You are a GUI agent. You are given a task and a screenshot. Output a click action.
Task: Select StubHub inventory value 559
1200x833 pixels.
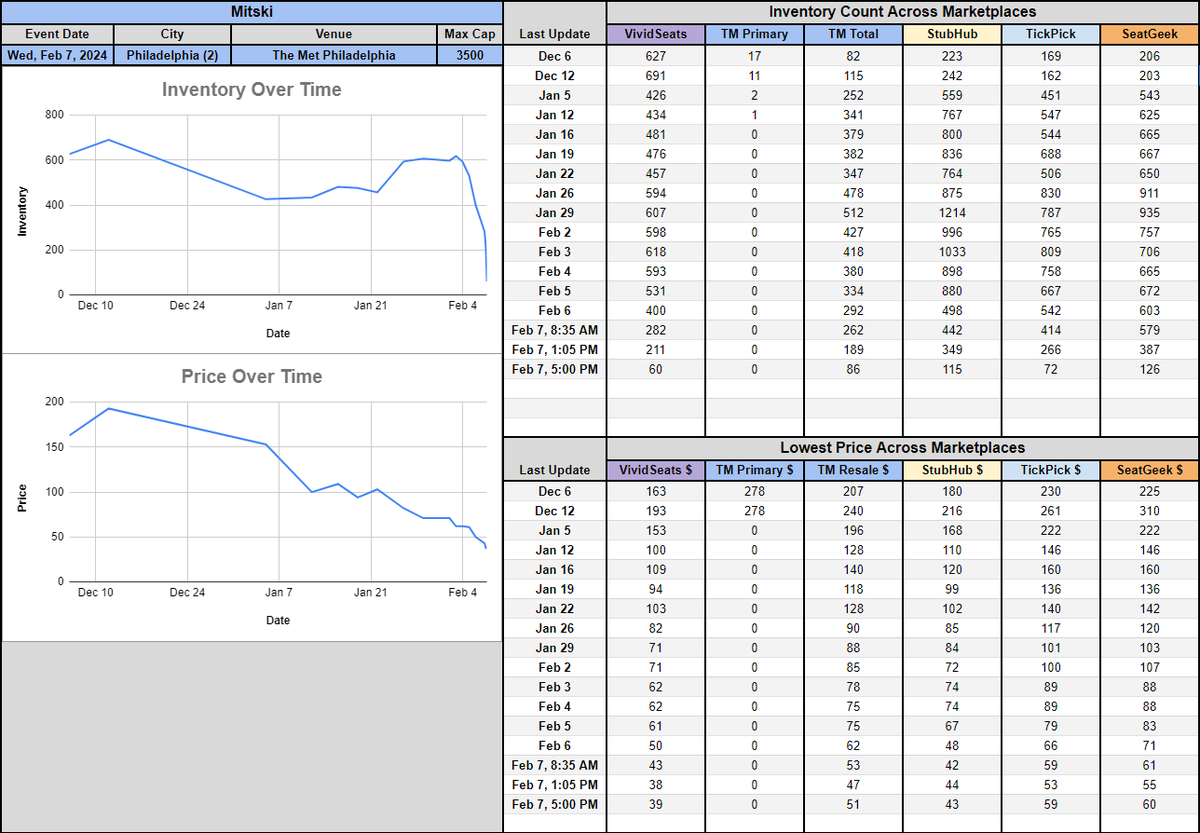click(x=952, y=96)
